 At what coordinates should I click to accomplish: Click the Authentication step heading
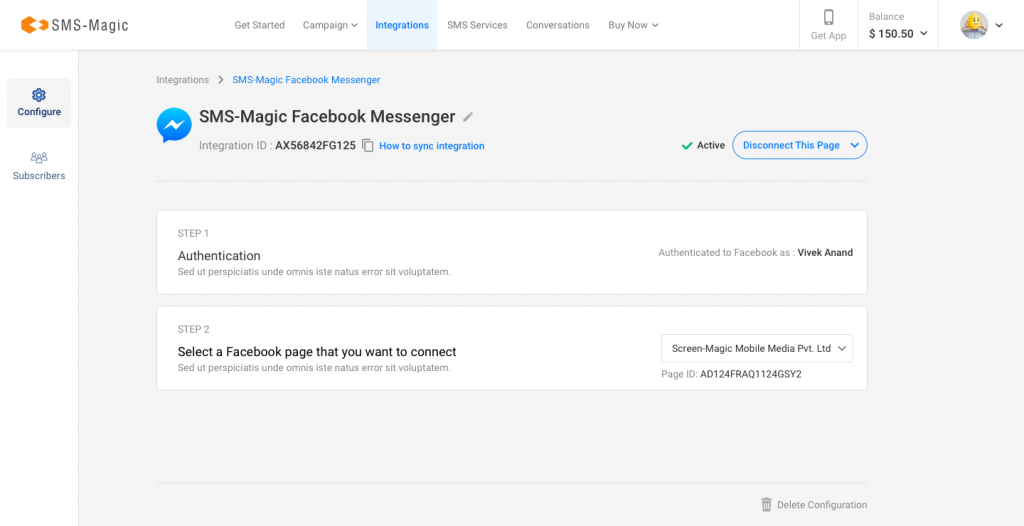tap(219, 255)
